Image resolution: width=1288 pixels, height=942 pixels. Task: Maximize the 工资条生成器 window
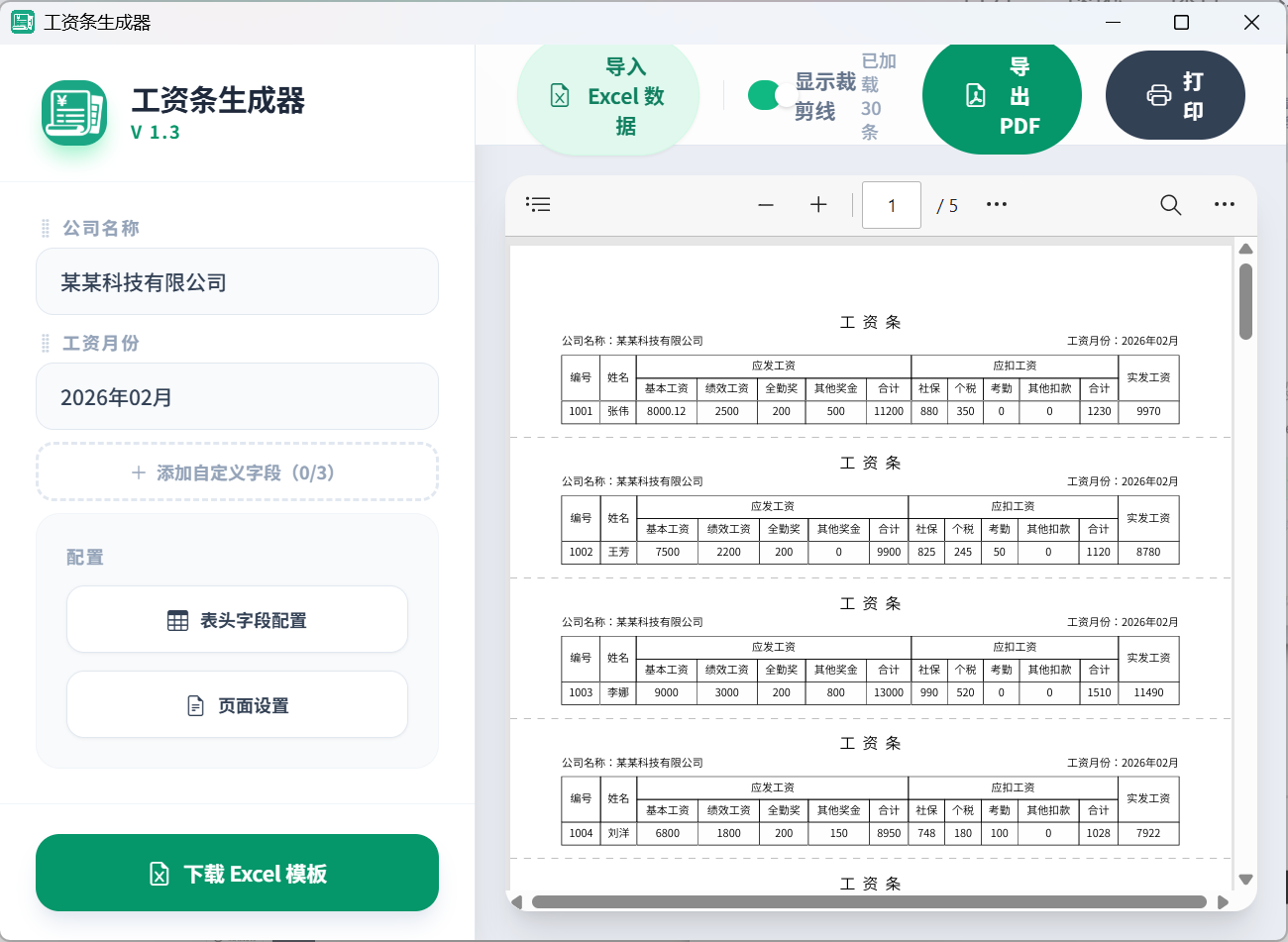point(1181,22)
